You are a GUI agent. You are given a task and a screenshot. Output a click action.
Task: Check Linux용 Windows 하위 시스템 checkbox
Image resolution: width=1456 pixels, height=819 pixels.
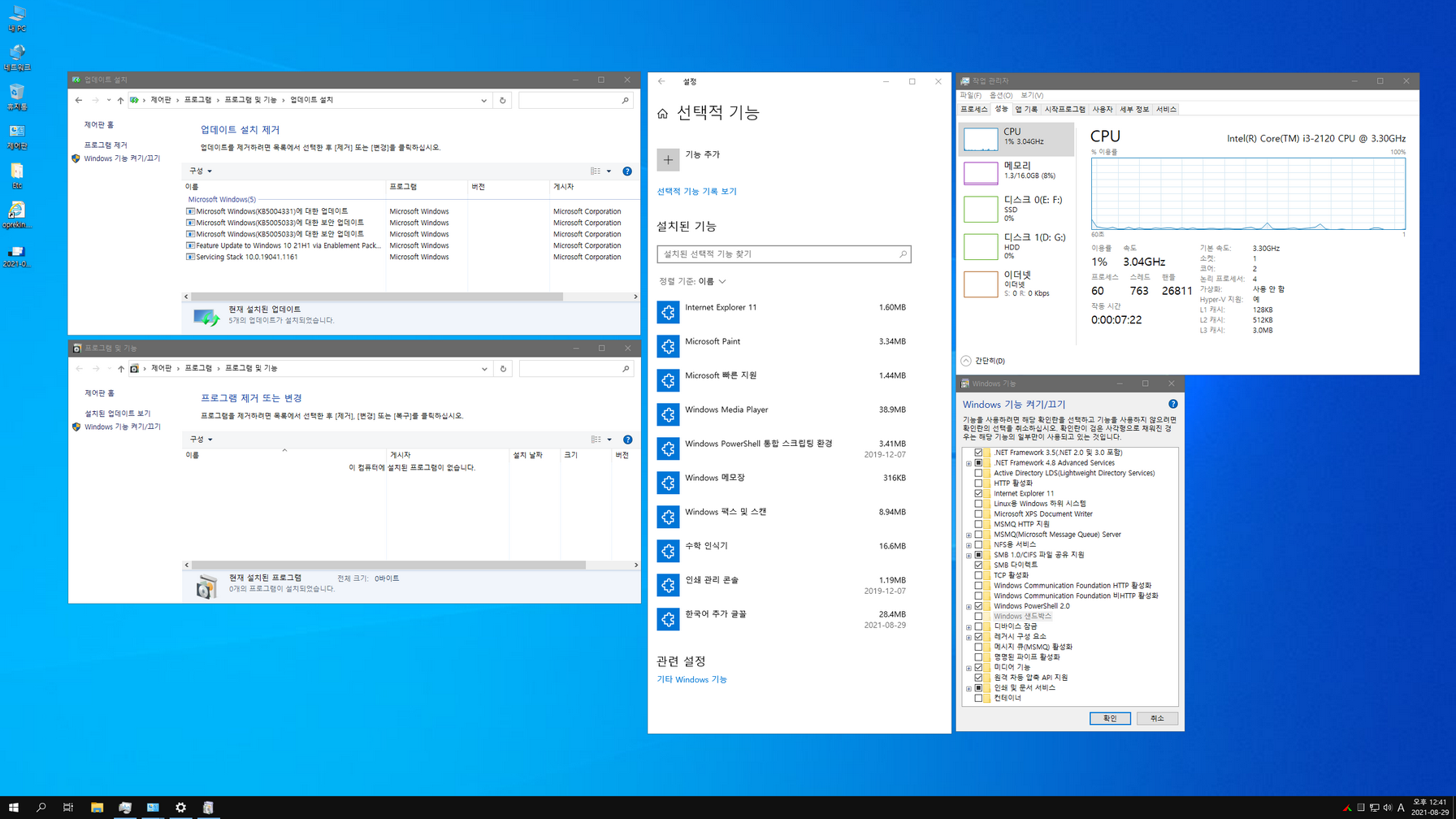[978, 504]
